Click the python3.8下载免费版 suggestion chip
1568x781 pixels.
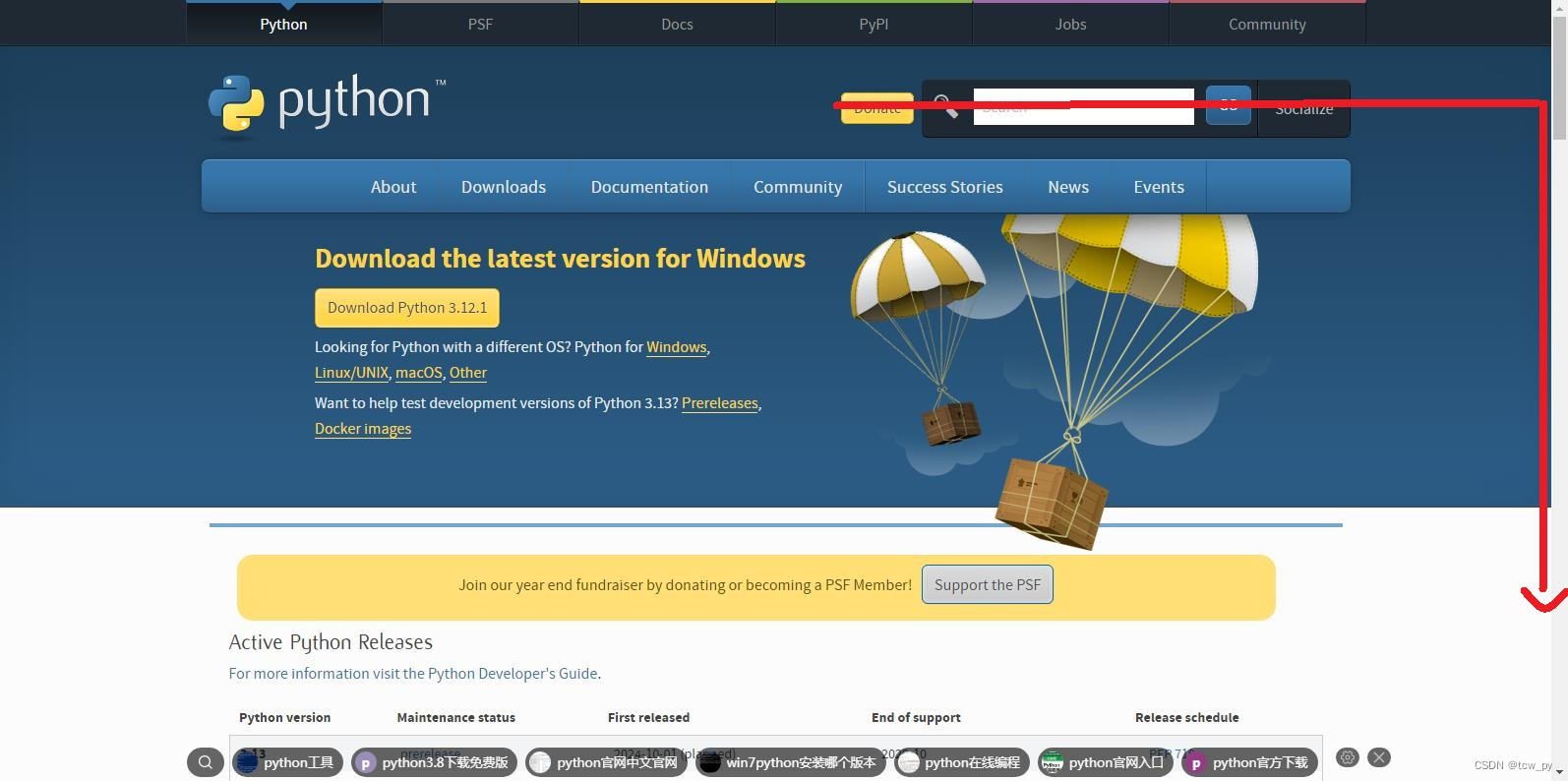[x=434, y=762]
